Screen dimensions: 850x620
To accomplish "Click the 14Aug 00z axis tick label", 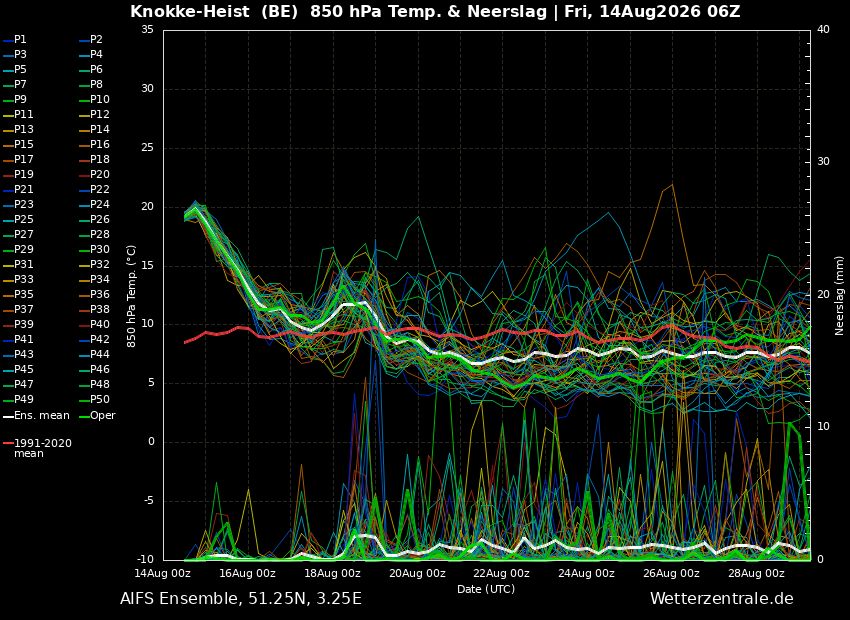I will tap(163, 573).
